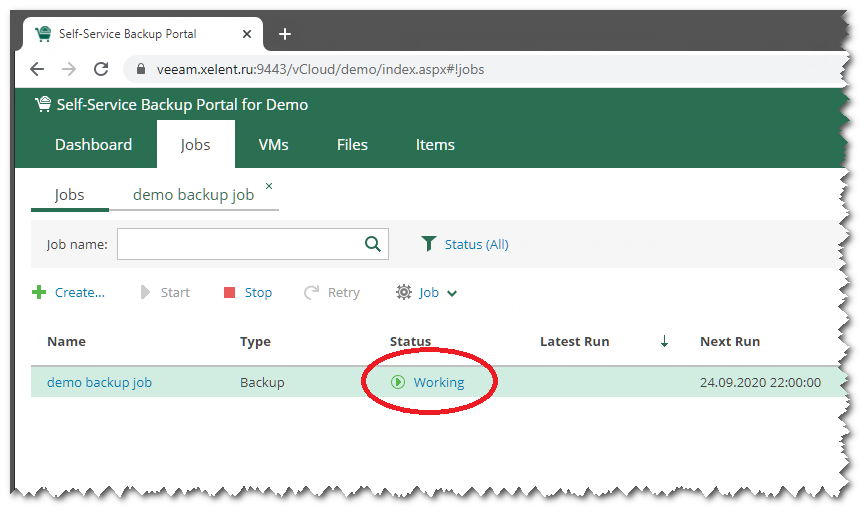The height and width of the screenshot is (514, 867).
Task: Click the Self-Service Backup Portal for Demo title
Action: 182,104
